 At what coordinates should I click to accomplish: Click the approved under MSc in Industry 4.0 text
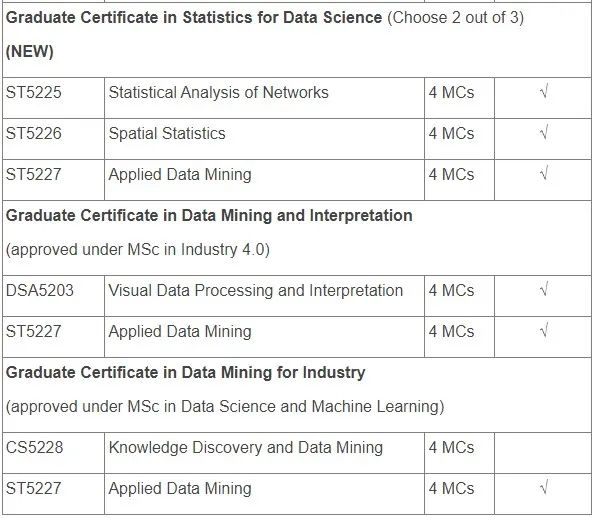click(138, 250)
